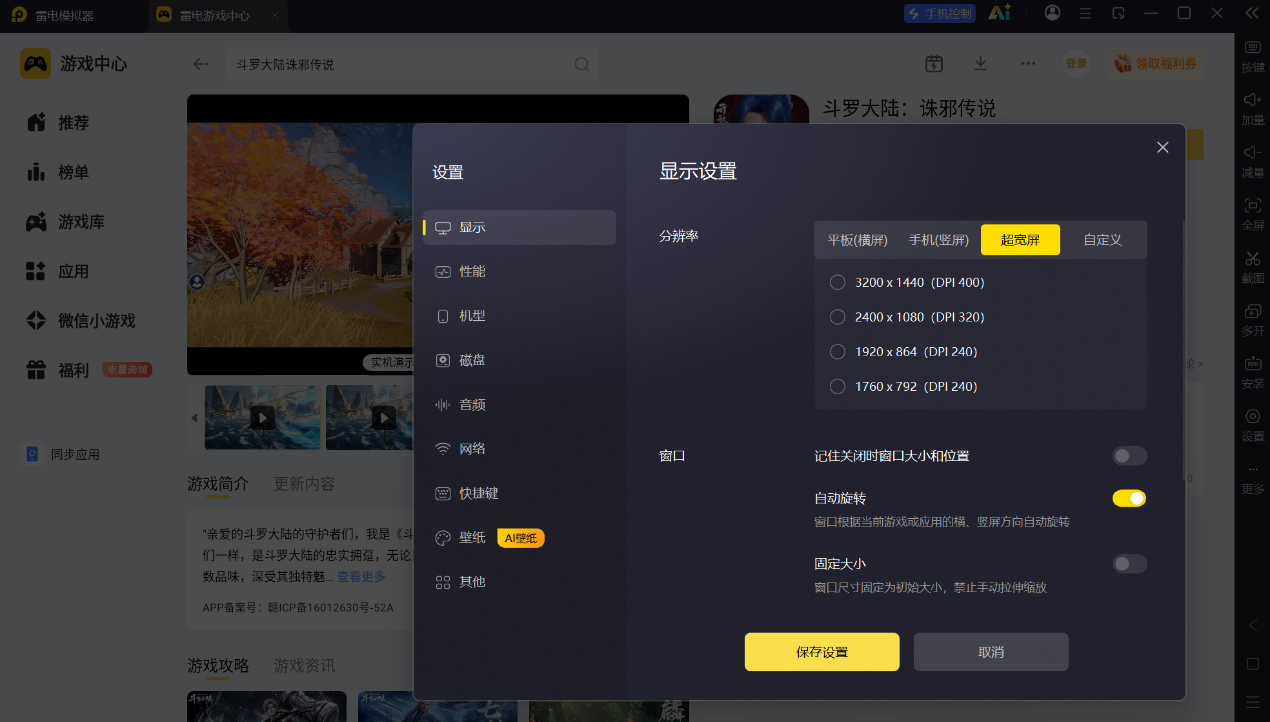Image resolution: width=1270 pixels, height=722 pixels.
Task: Open 游戏资讯 tab
Action: (305, 665)
